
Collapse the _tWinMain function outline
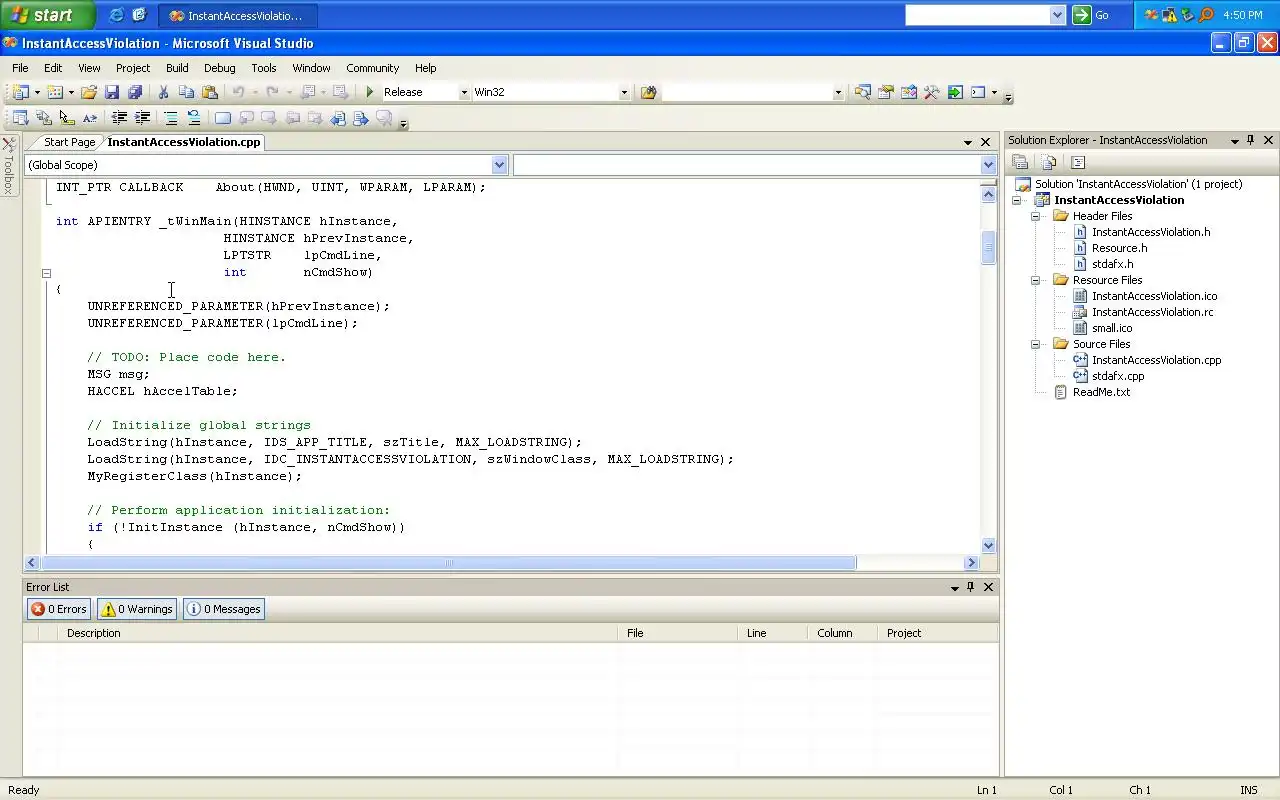click(46, 273)
